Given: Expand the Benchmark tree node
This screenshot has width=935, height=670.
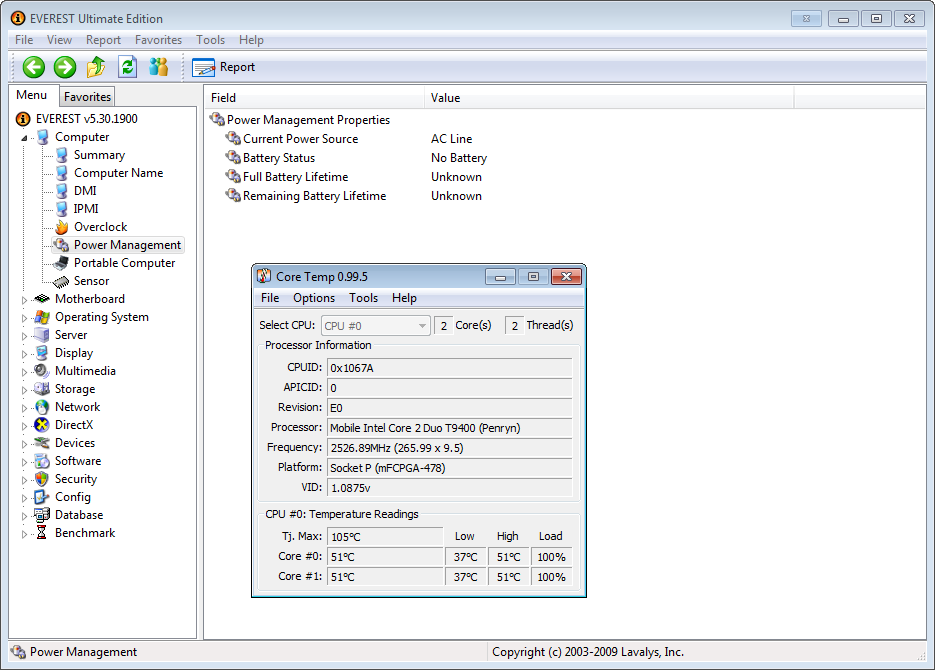Looking at the screenshot, I should [x=24, y=534].
